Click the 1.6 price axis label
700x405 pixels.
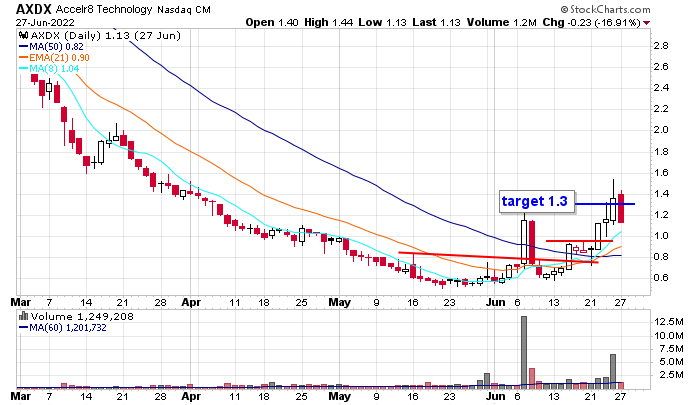point(661,172)
